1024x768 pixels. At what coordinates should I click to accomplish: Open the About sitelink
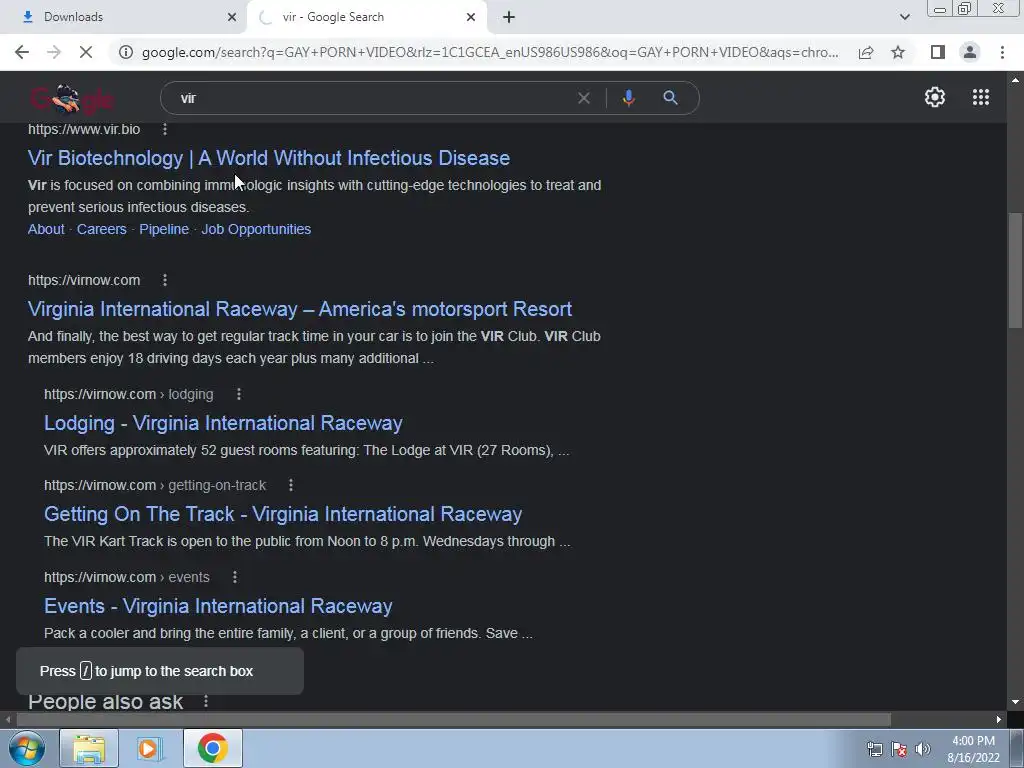pyautogui.click(x=46, y=229)
